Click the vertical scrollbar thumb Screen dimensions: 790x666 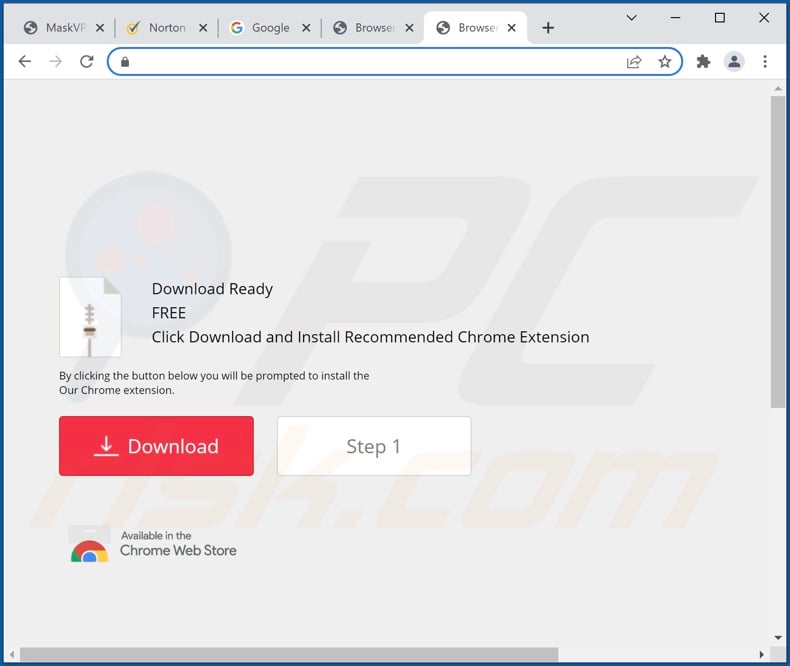[x=778, y=252]
